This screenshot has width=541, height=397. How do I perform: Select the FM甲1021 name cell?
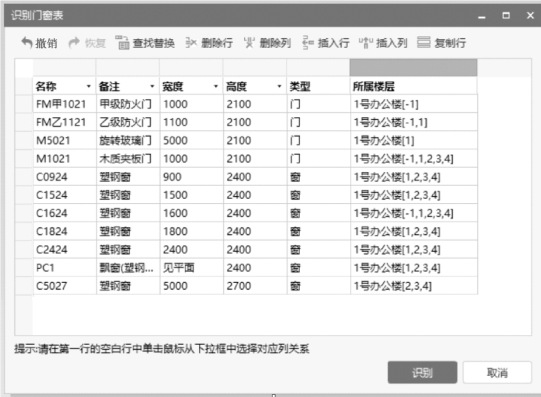pyautogui.click(x=65, y=104)
